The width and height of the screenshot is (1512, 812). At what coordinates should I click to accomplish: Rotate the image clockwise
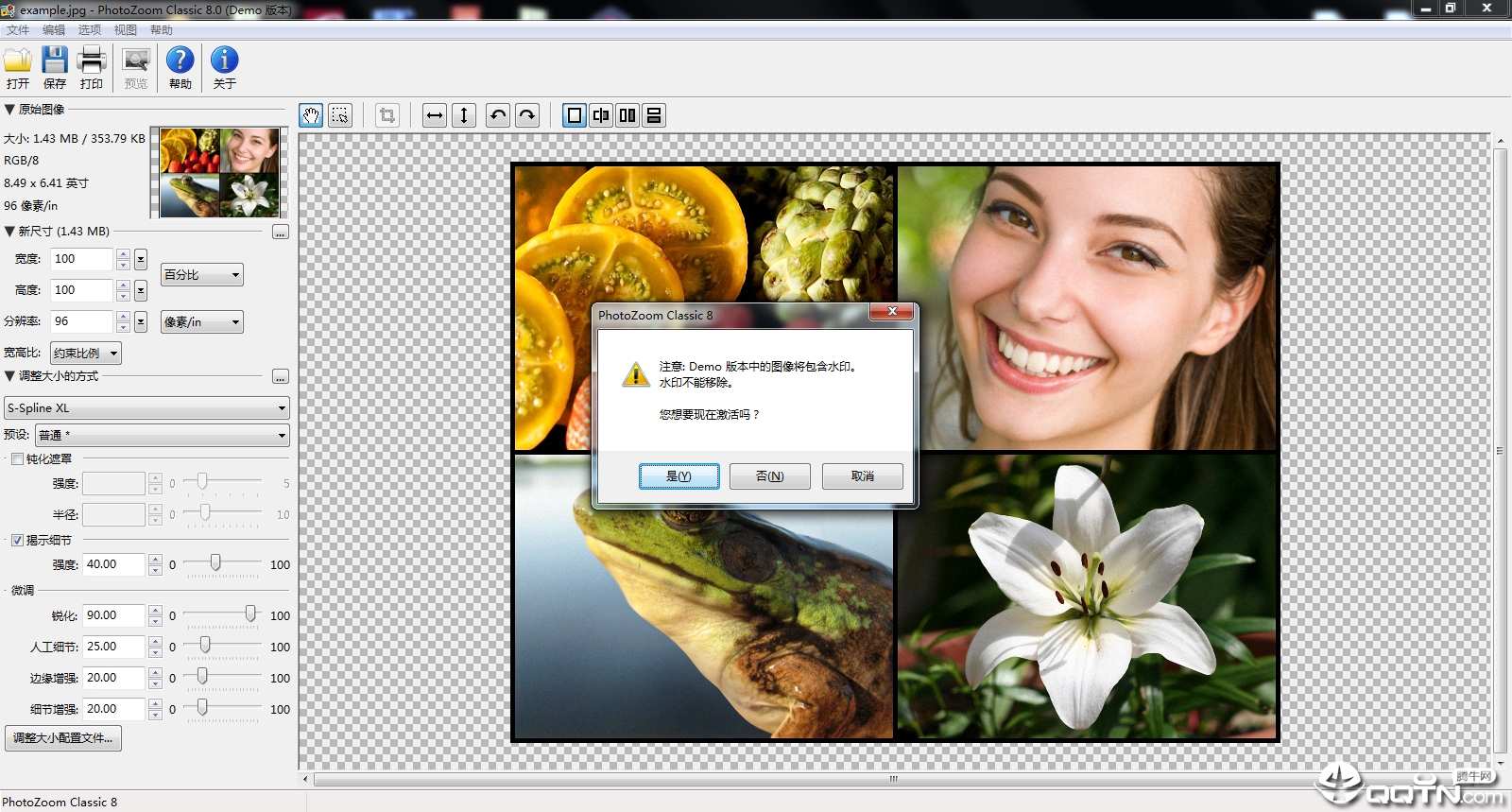[x=527, y=115]
